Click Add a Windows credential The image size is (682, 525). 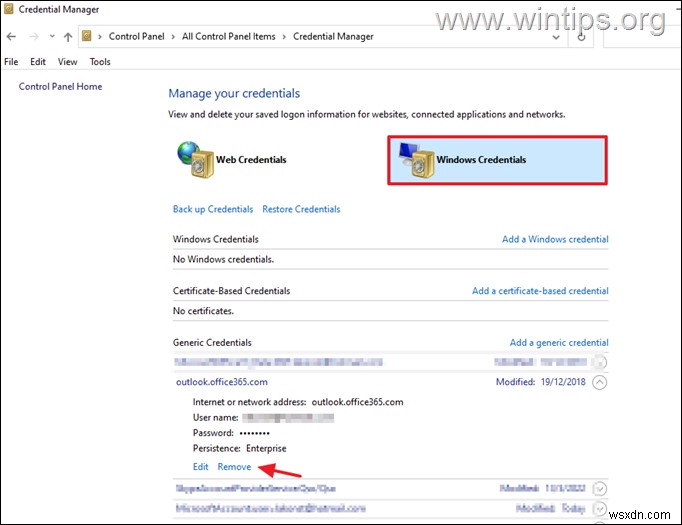555,239
